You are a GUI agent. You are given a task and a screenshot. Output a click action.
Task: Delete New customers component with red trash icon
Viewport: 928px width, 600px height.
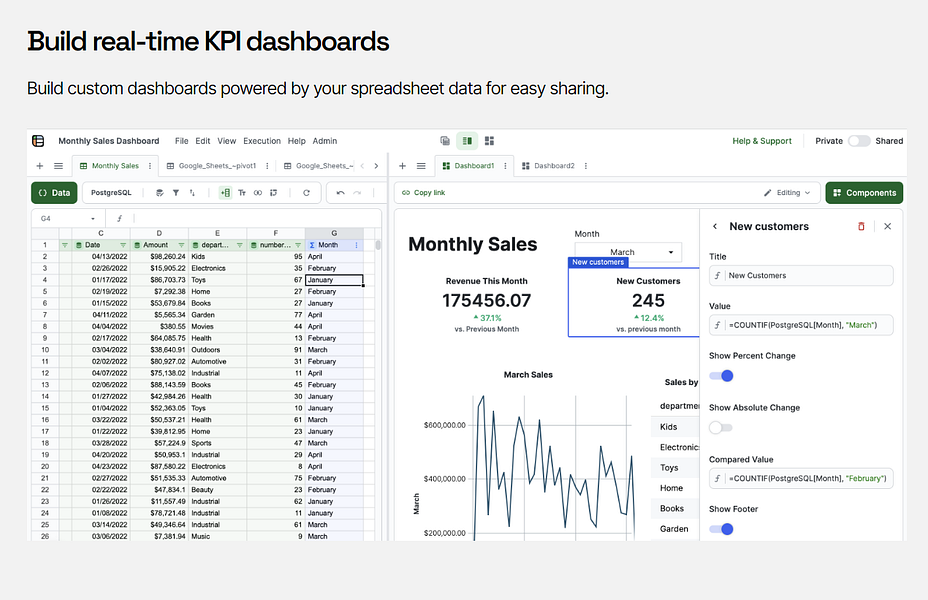click(861, 227)
